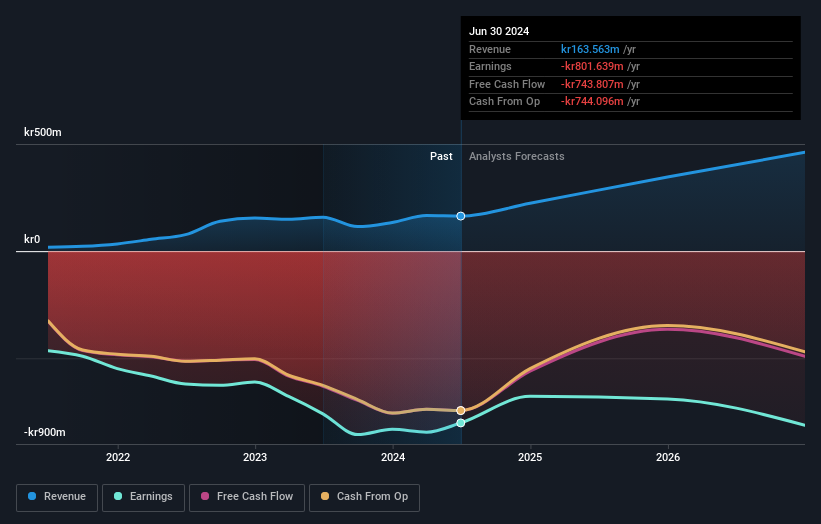Toggle the Cash From Op legend button
Viewport: 821px width, 524px height.
[364, 497]
